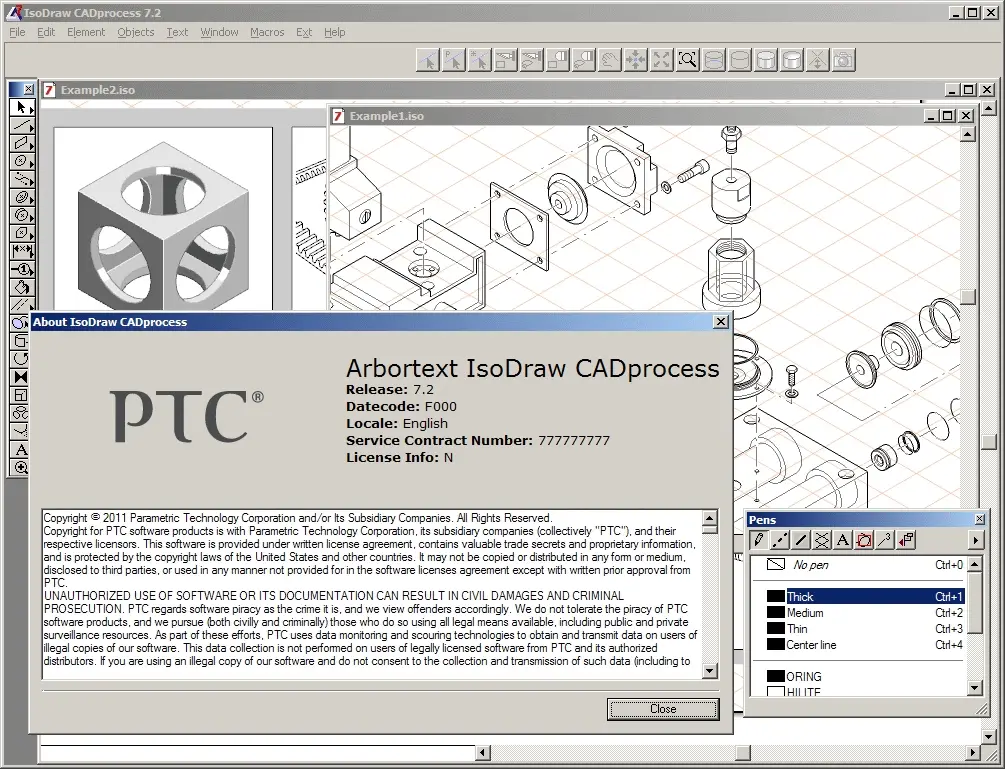Click the zoom magnifier icon in the top toolbar

click(688, 60)
